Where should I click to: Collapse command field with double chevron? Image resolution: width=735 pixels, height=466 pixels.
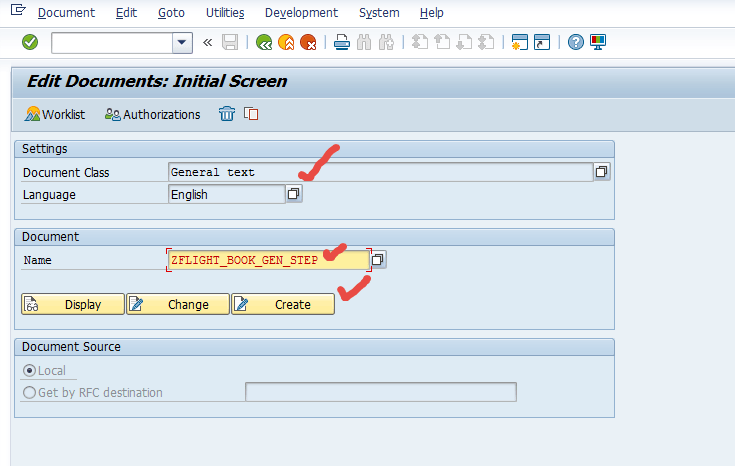[x=208, y=43]
